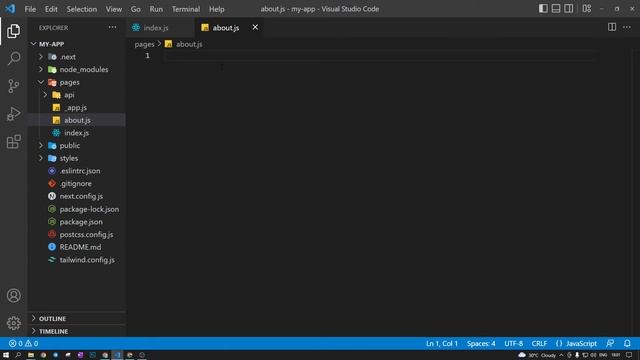The width and height of the screenshot is (640, 360).
Task: Open the Source Control view icon
Action: [13, 86]
